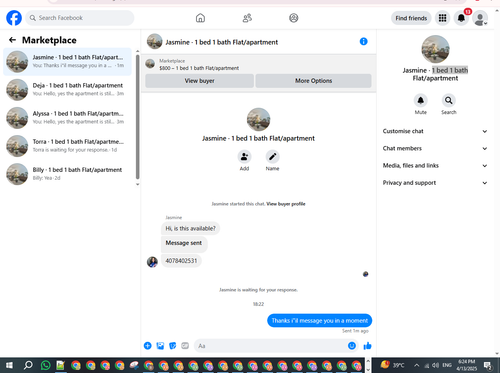Click conversation information icon
This screenshot has width=500, height=373.
point(364,41)
